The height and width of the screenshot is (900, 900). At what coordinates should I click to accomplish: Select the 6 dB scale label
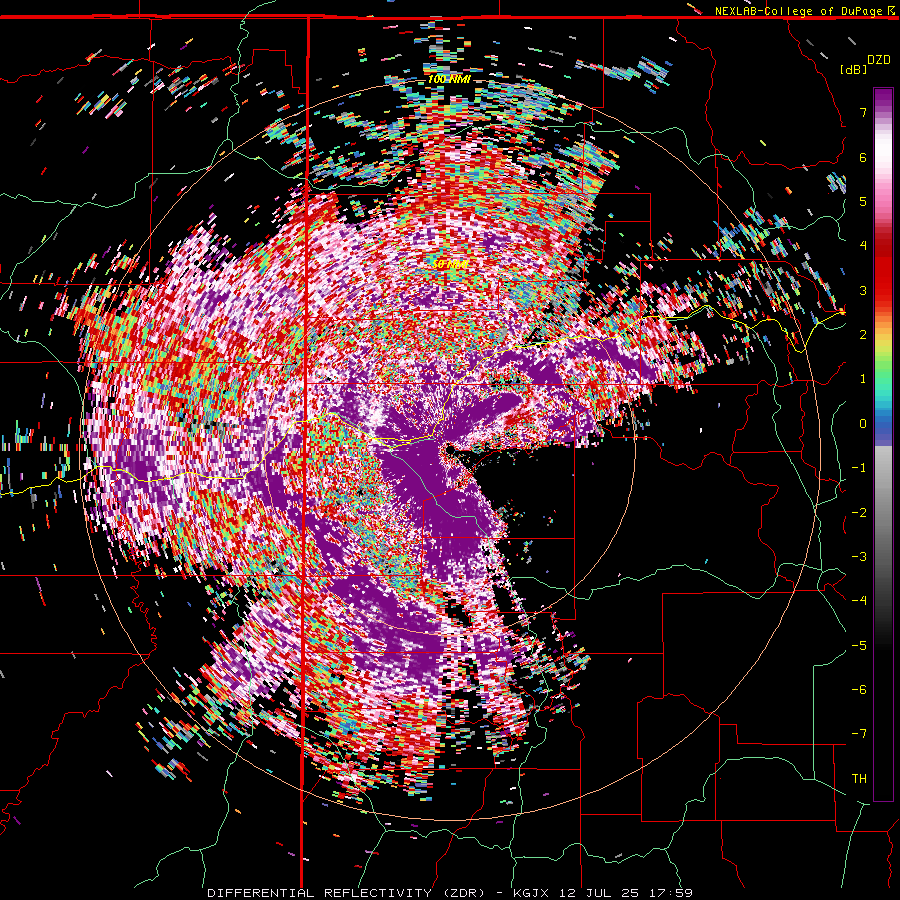pyautogui.click(x=863, y=157)
